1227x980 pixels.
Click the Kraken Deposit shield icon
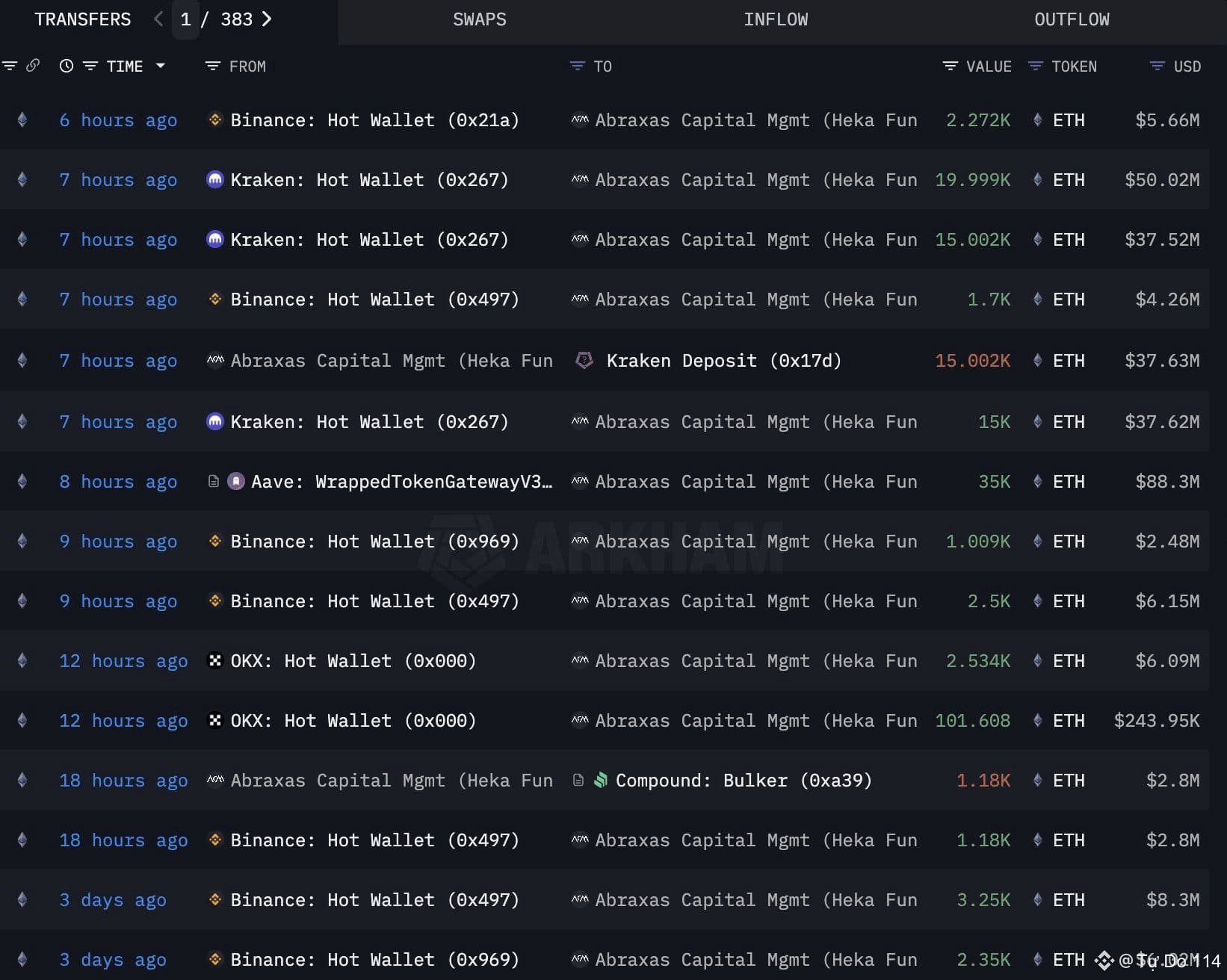click(x=584, y=361)
